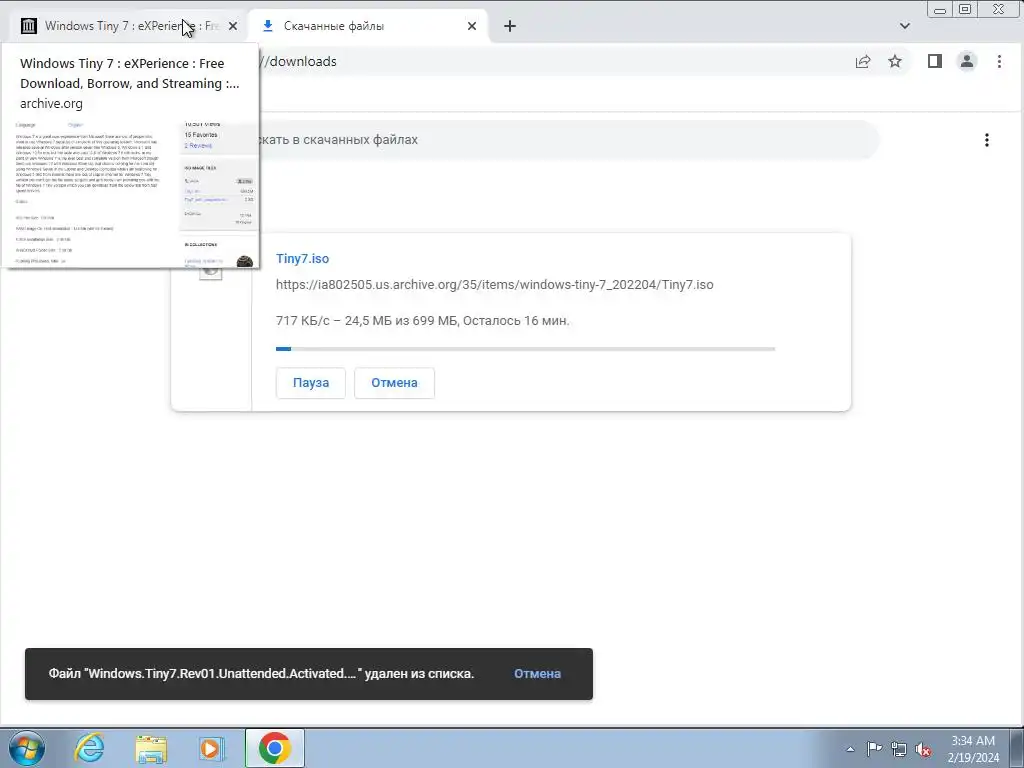Close the Windows Tiny 7 tab
The height and width of the screenshot is (768, 1024).
(232, 26)
